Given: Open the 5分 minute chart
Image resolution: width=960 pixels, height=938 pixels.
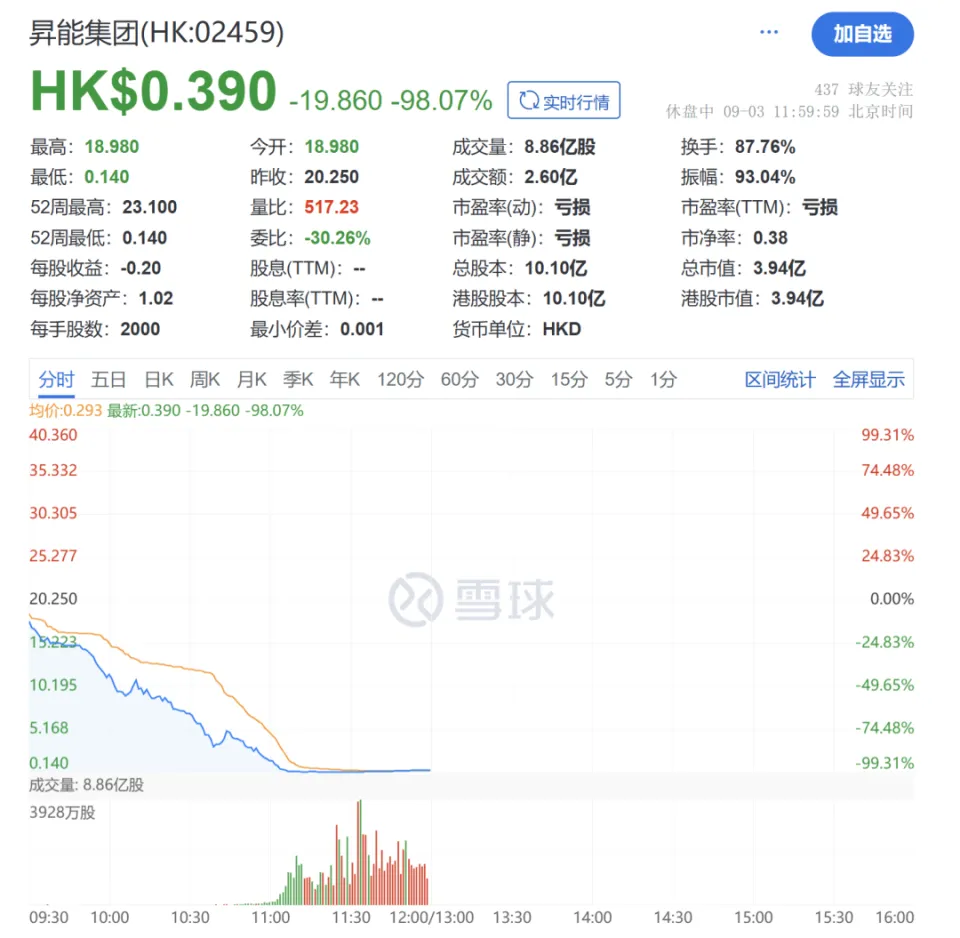Looking at the screenshot, I should point(618,380).
